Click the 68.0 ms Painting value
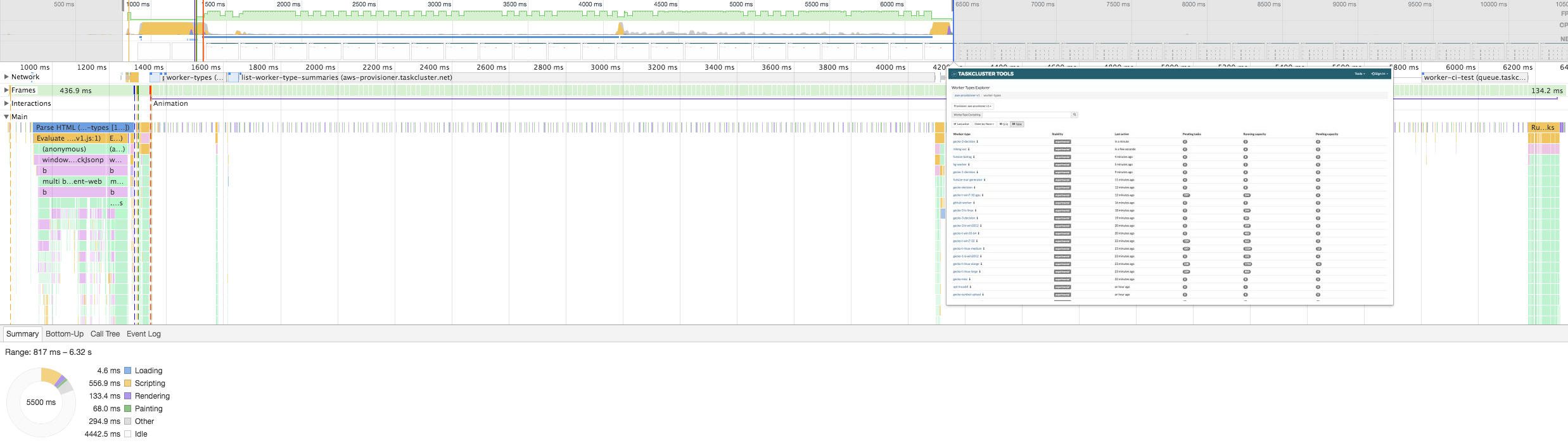The width and height of the screenshot is (1568, 443). (x=106, y=409)
